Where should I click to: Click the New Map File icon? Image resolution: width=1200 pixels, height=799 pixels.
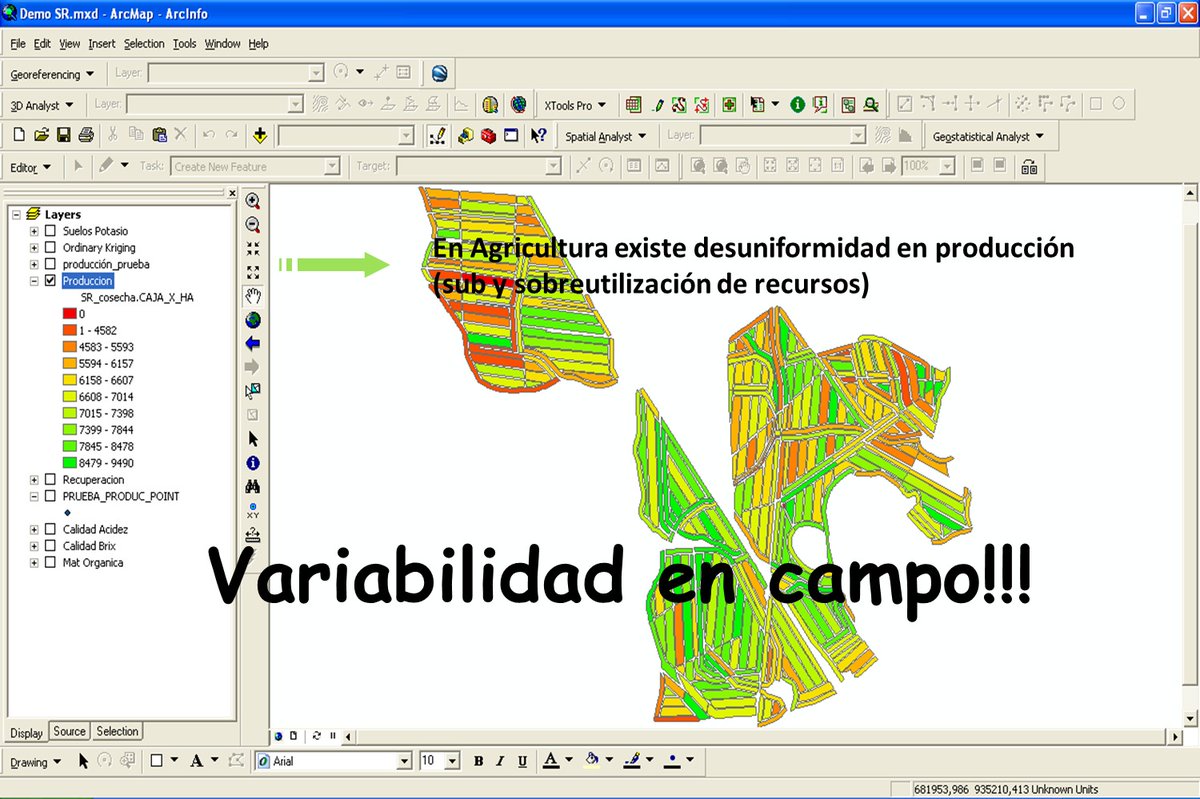19,135
